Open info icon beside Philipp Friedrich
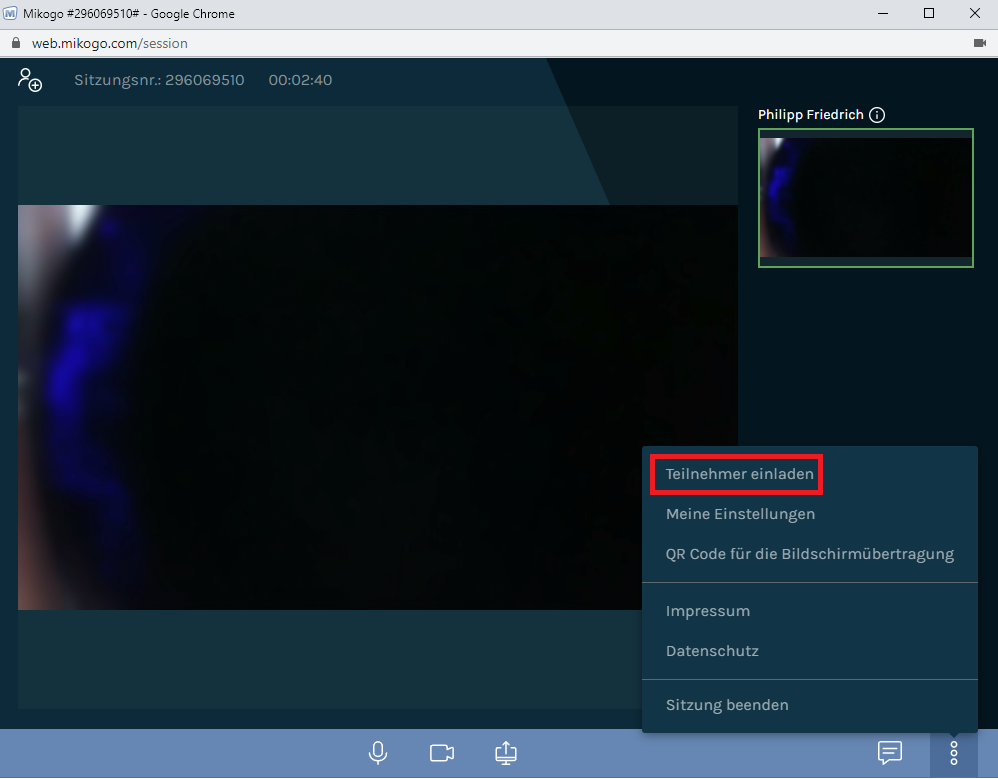The image size is (998, 779). point(877,115)
